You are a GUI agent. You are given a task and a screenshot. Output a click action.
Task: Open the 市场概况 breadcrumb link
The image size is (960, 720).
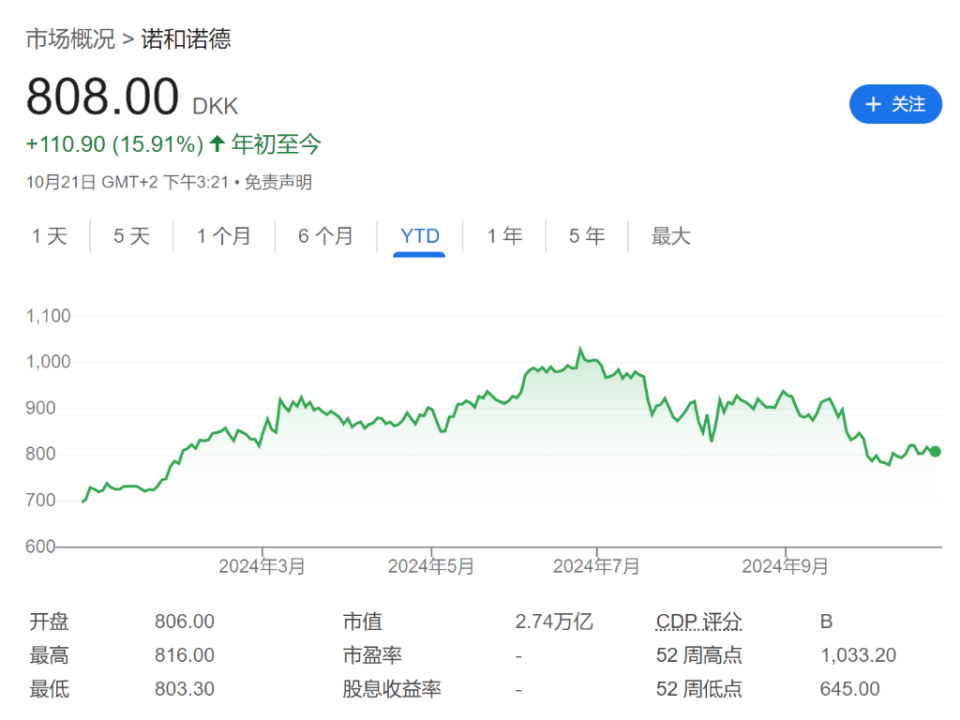(70, 39)
